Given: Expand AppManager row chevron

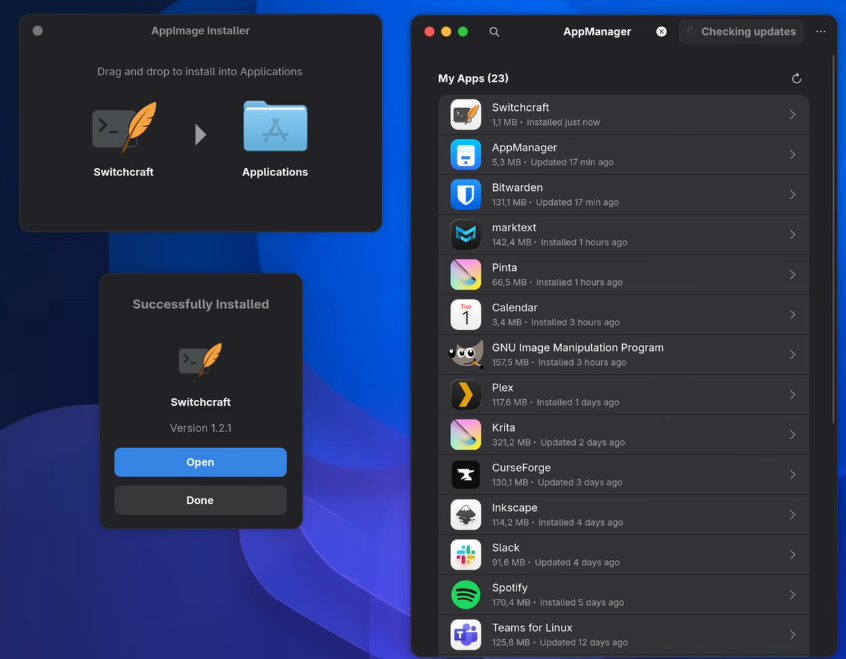Looking at the screenshot, I should 793,154.
